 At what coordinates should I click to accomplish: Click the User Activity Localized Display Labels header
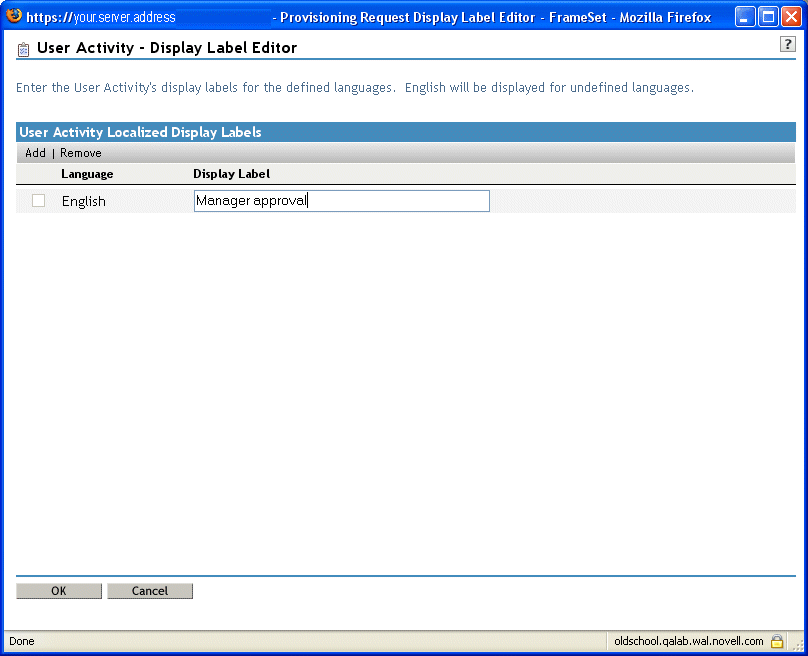pyautogui.click(x=140, y=132)
